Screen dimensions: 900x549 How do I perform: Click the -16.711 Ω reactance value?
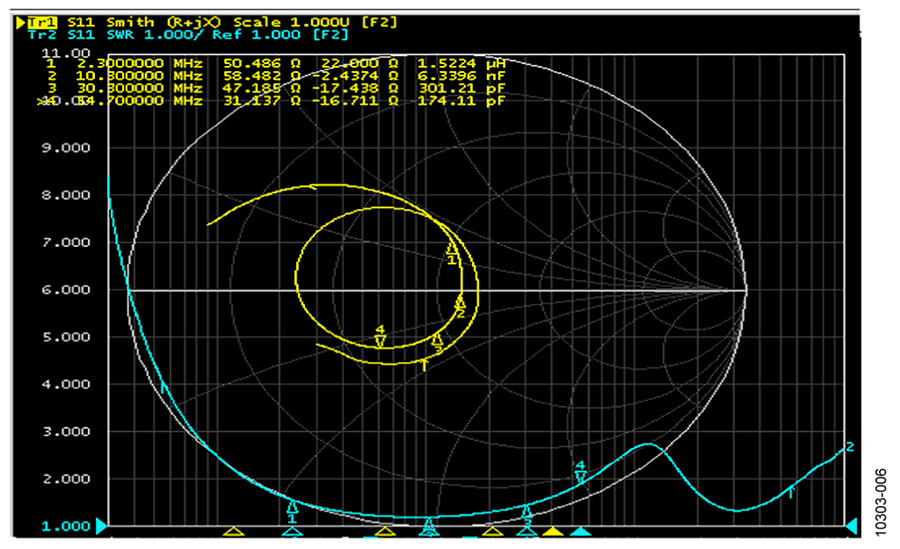[x=355, y=101]
